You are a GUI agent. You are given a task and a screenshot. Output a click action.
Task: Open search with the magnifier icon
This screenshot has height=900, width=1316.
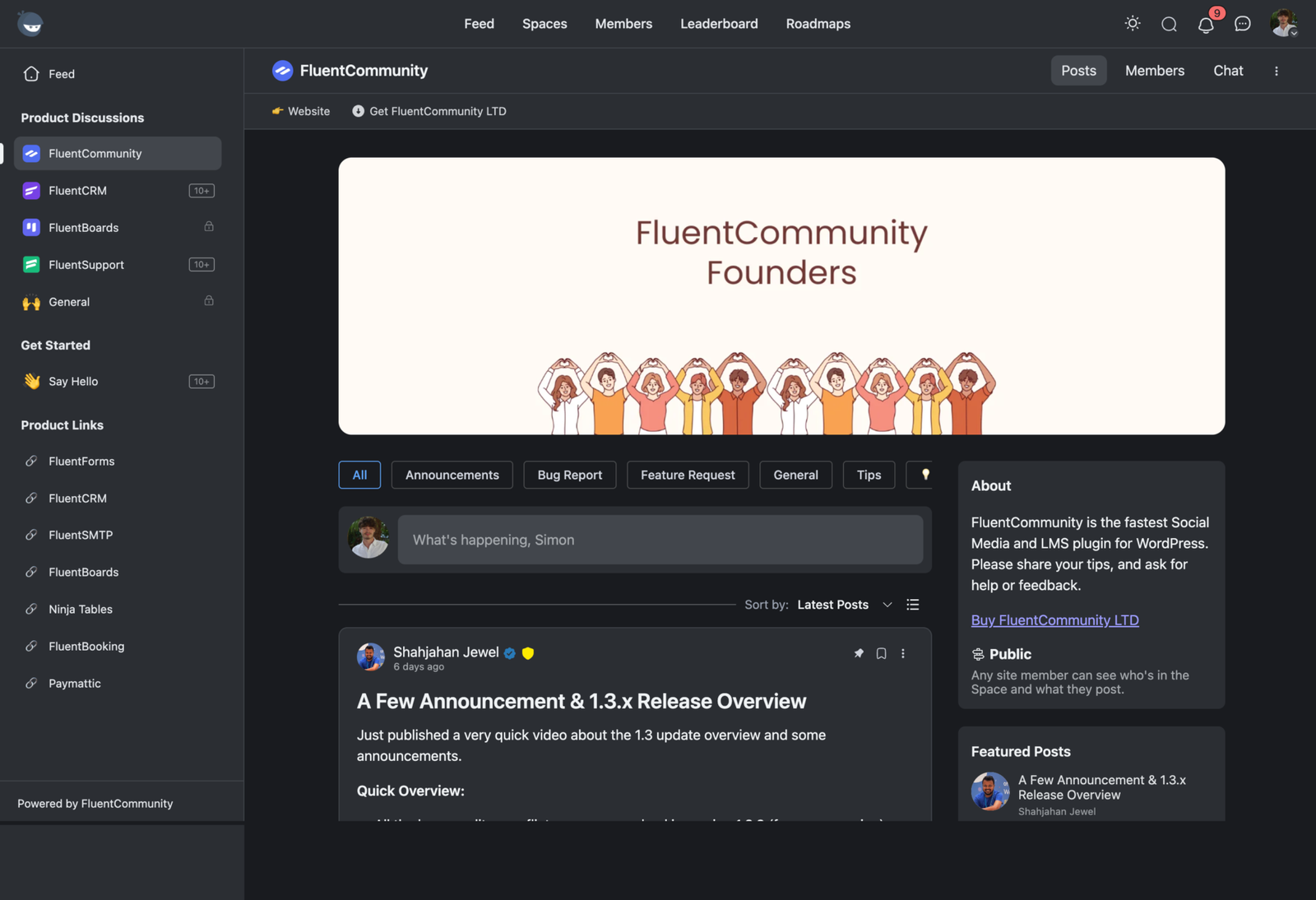point(1169,24)
